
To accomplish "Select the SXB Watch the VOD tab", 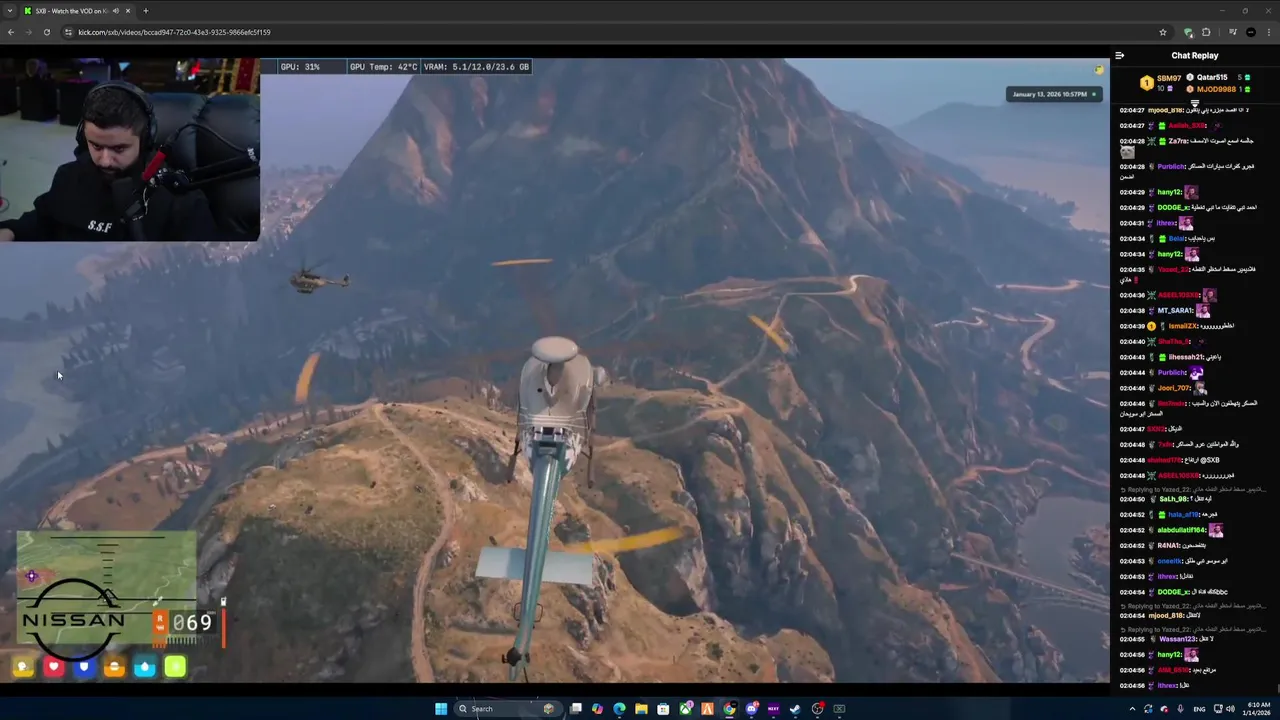I will (x=78, y=11).
